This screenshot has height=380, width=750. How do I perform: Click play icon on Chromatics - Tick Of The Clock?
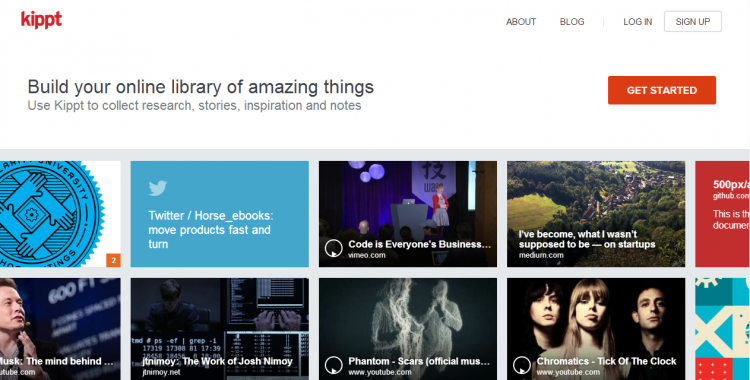click(522, 366)
